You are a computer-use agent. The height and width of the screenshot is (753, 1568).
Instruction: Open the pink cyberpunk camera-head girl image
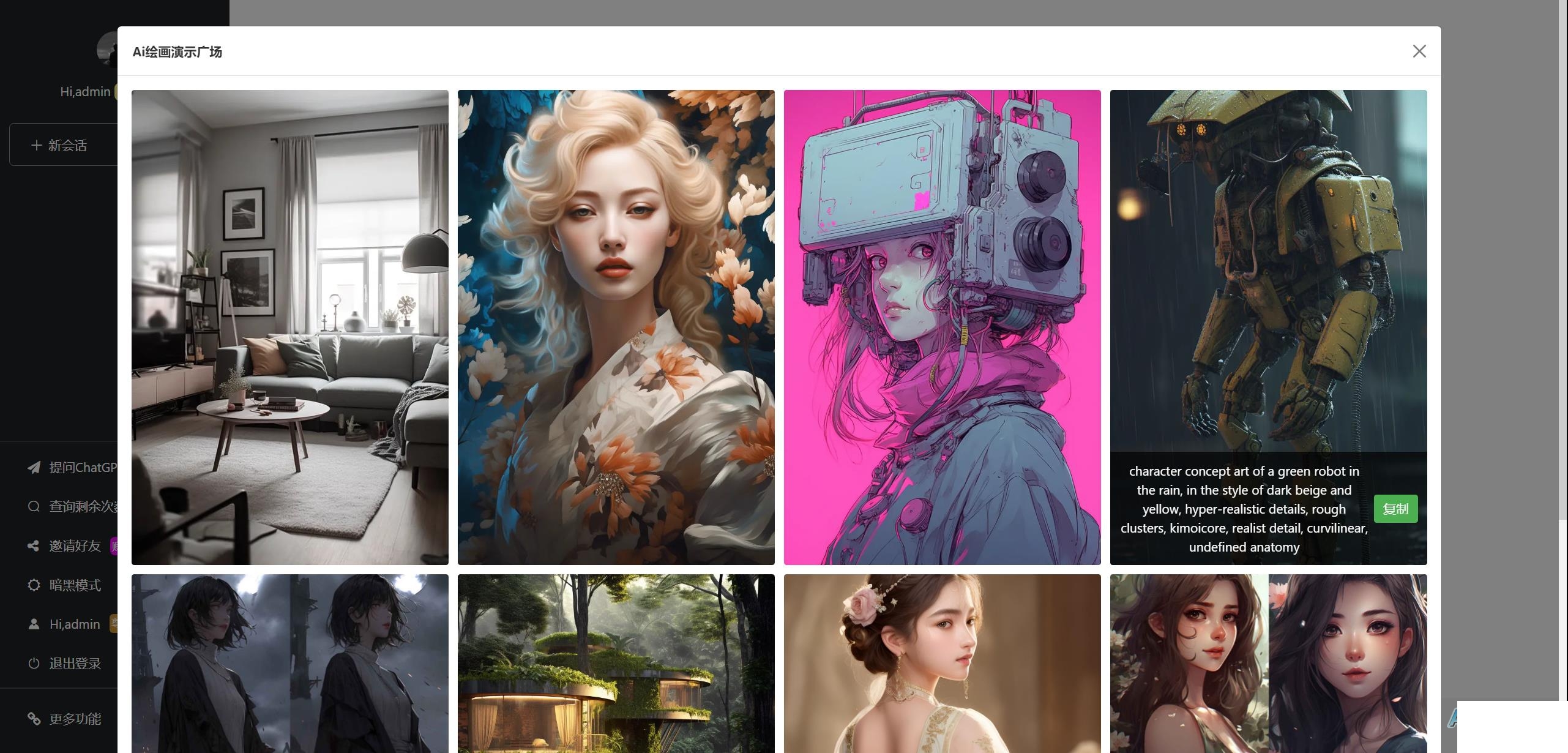click(x=942, y=328)
